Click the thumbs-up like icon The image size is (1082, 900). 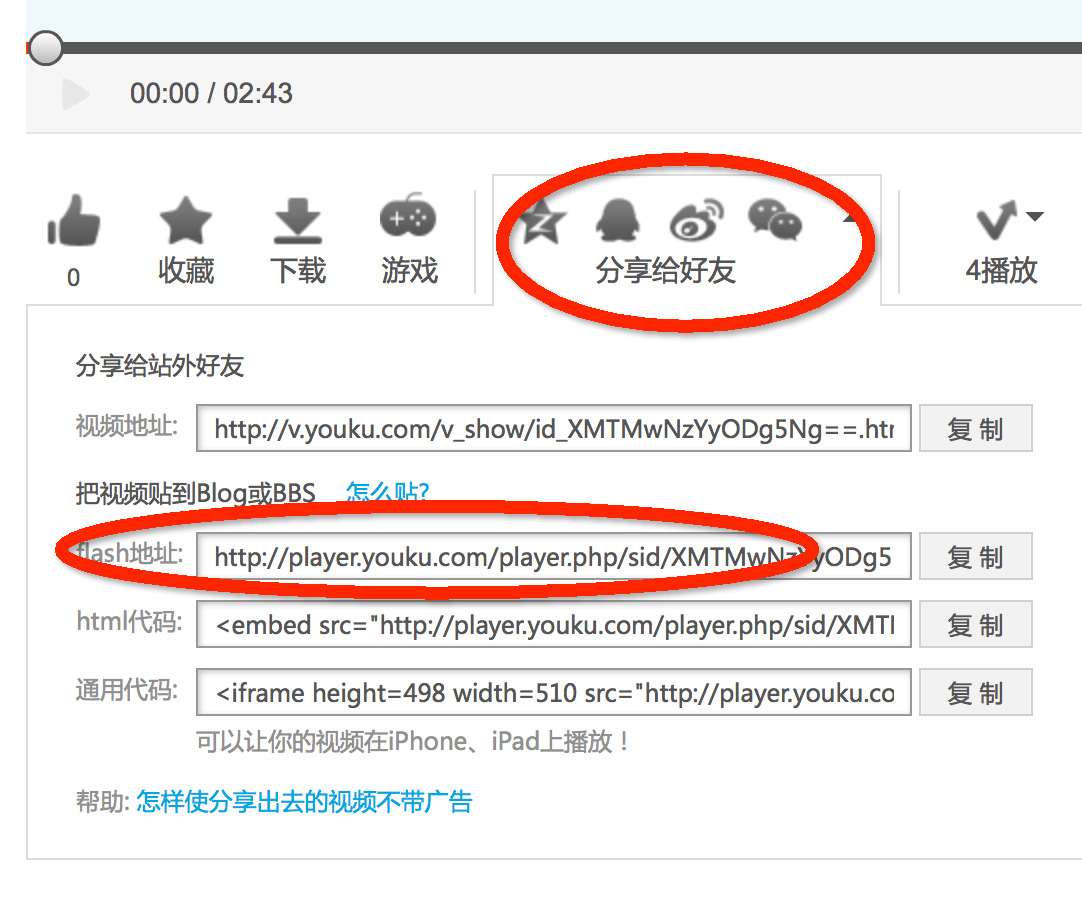(x=74, y=220)
